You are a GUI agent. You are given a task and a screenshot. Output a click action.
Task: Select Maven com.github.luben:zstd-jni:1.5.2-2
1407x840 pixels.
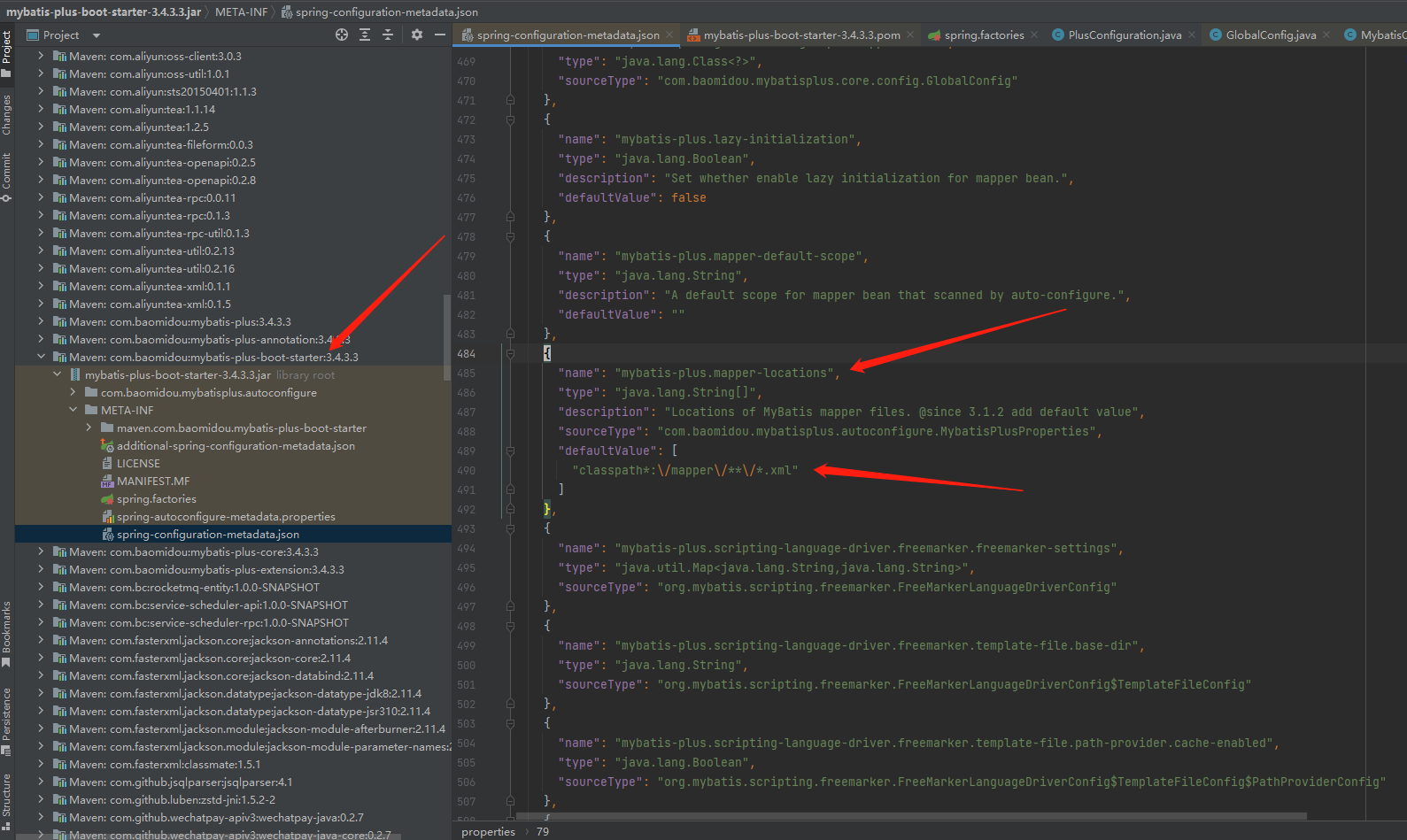172,799
